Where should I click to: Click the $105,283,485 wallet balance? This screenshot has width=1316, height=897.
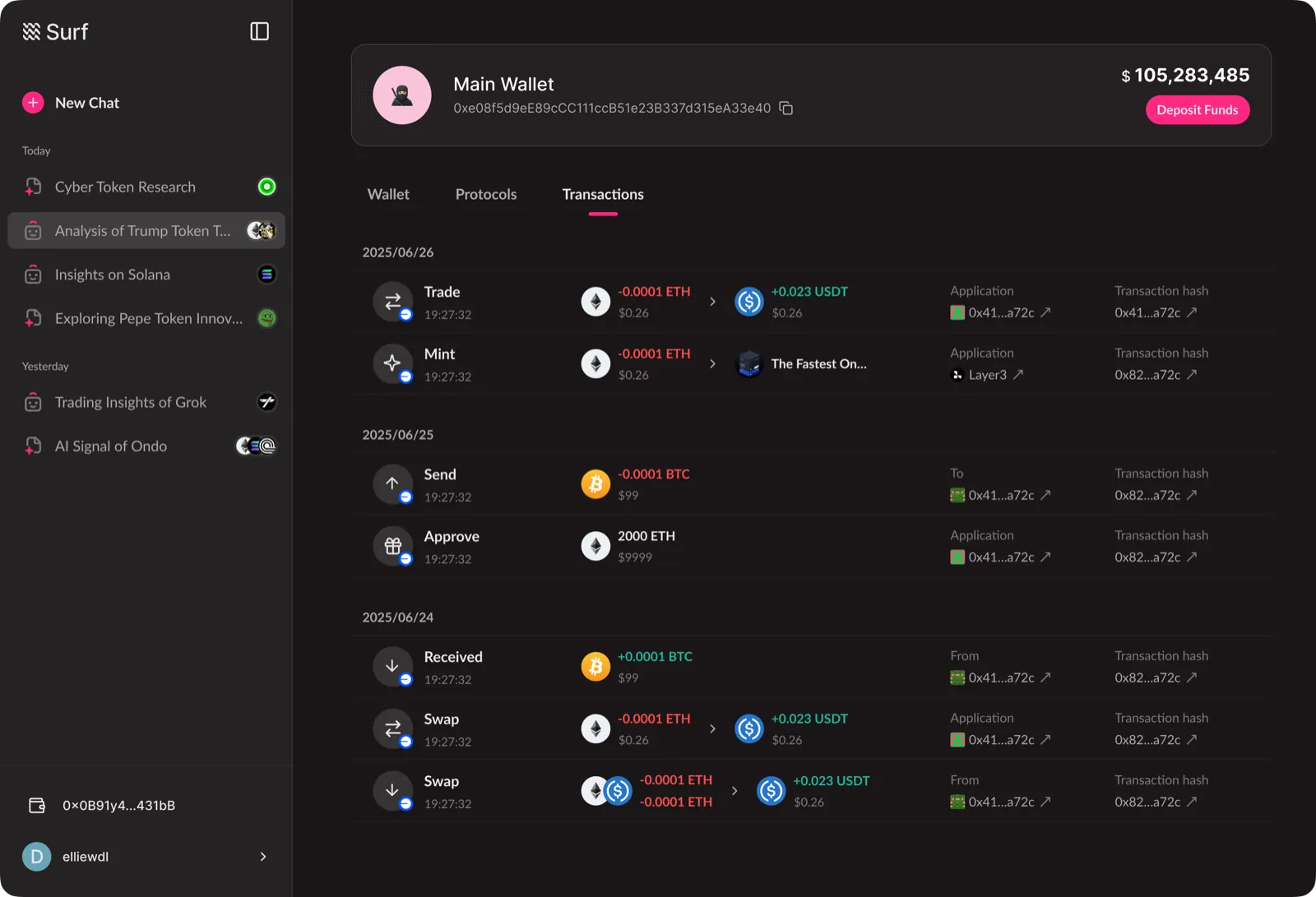tap(1185, 75)
